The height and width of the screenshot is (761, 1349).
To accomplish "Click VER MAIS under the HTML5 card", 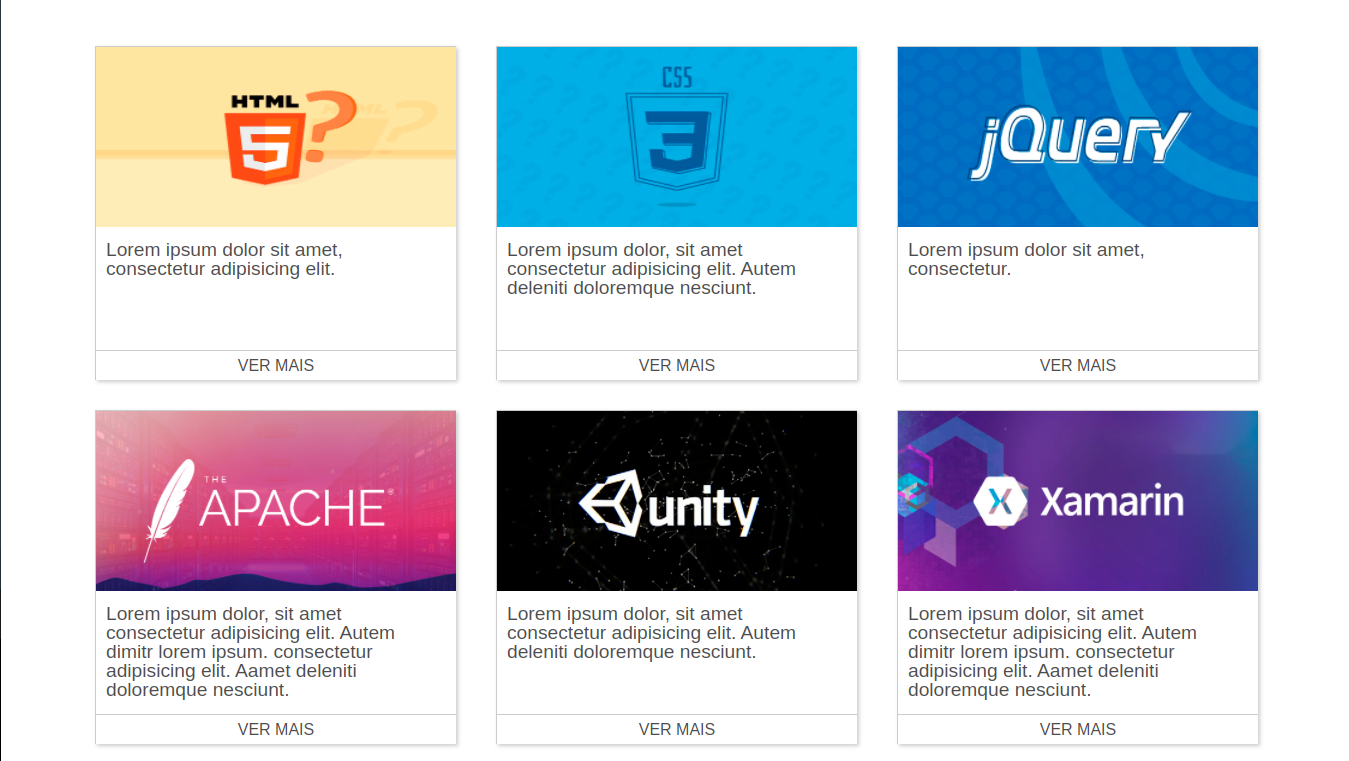I will coord(276,365).
